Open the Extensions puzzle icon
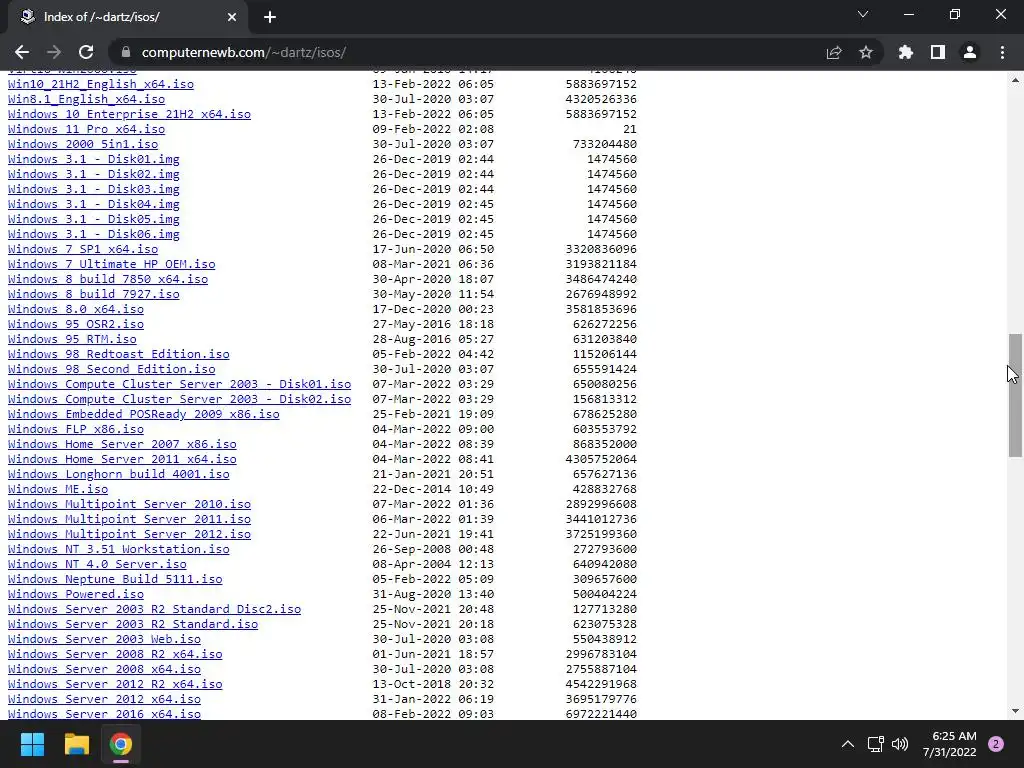The height and width of the screenshot is (768, 1024). pyautogui.click(x=906, y=52)
